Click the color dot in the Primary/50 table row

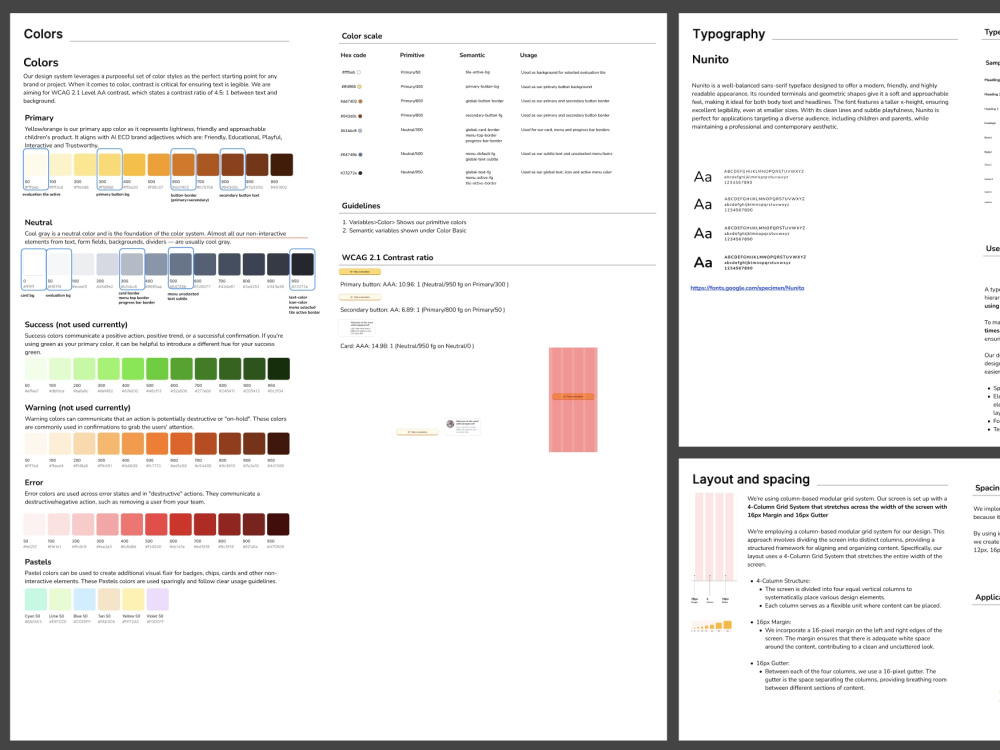[359, 73]
